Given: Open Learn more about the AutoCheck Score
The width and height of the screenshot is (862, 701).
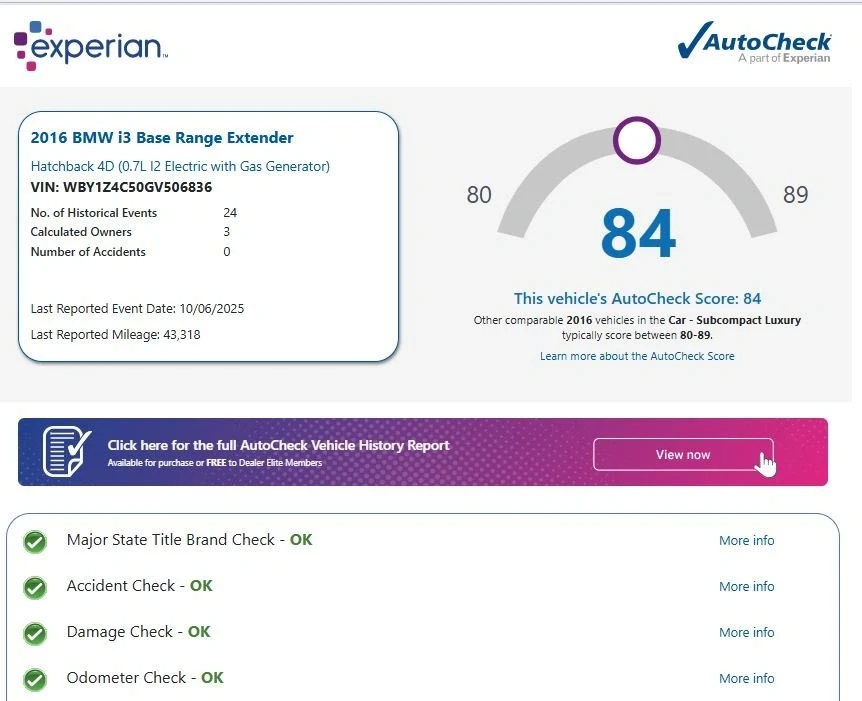Looking at the screenshot, I should (x=637, y=356).
